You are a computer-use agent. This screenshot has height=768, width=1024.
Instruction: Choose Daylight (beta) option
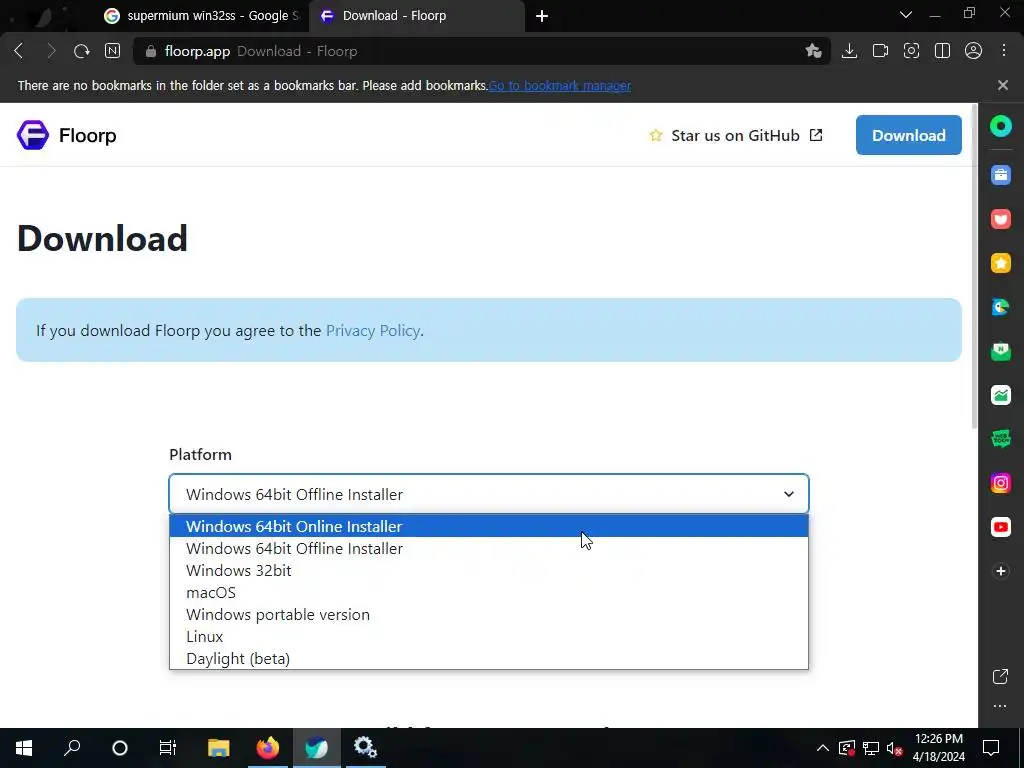488,658
